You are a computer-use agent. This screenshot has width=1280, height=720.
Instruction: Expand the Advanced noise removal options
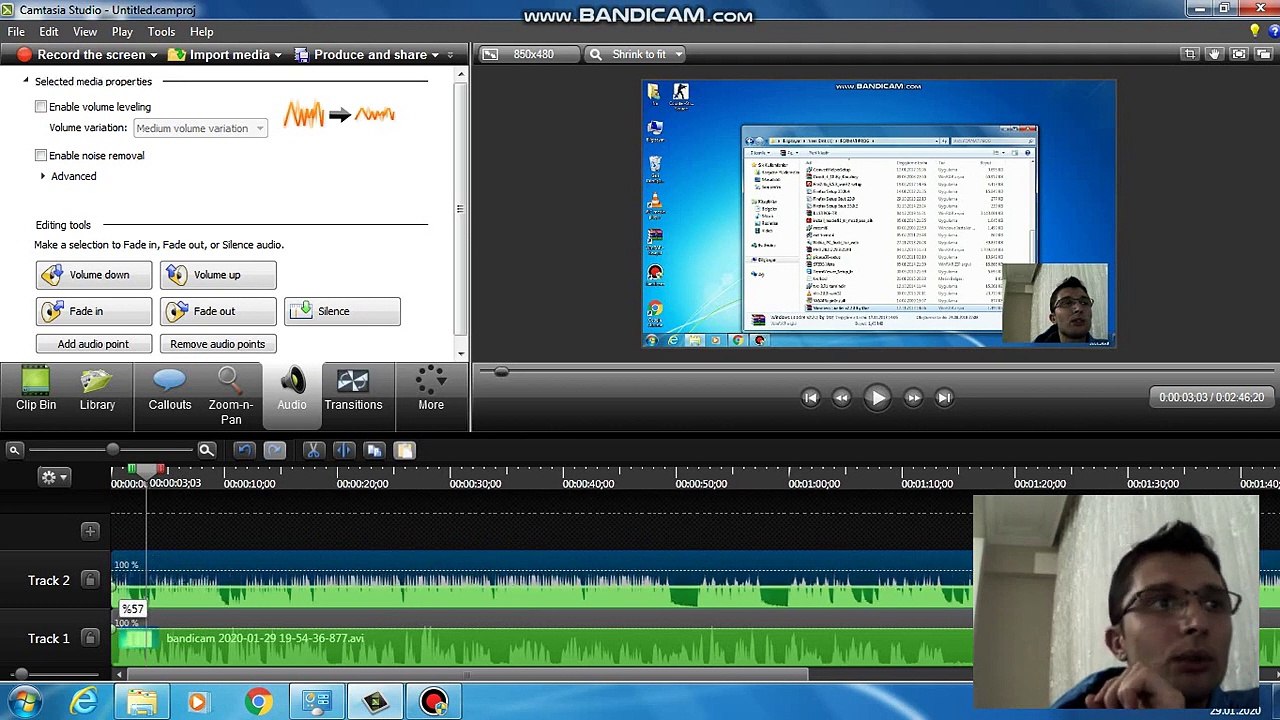tap(43, 176)
